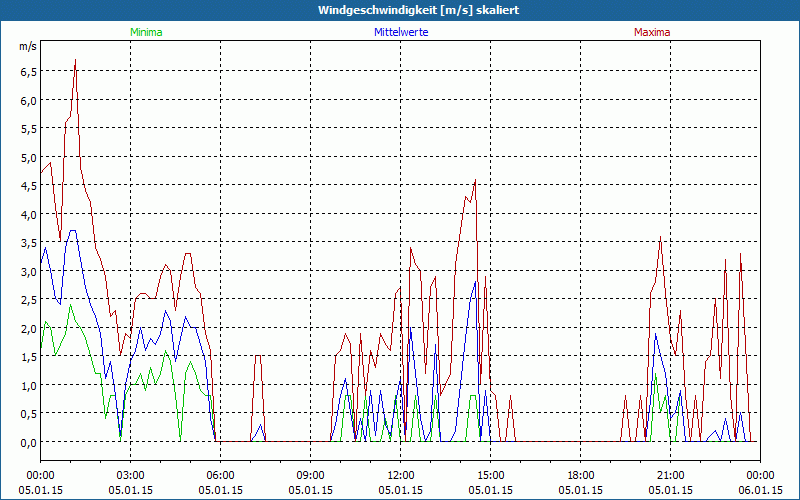Click the 18:00 time axis label

[581, 476]
